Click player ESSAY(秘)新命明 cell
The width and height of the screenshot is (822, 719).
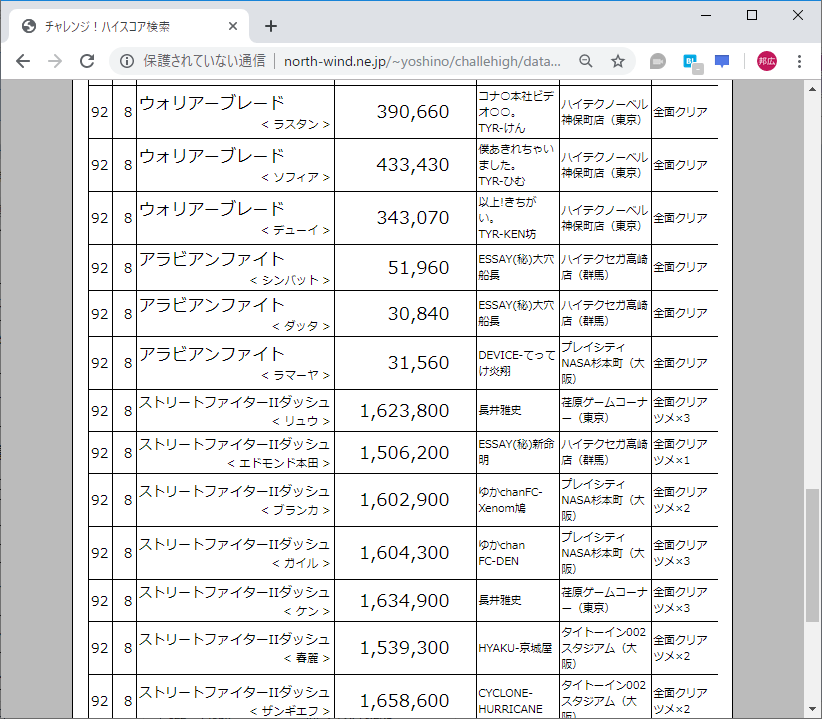[x=517, y=452]
